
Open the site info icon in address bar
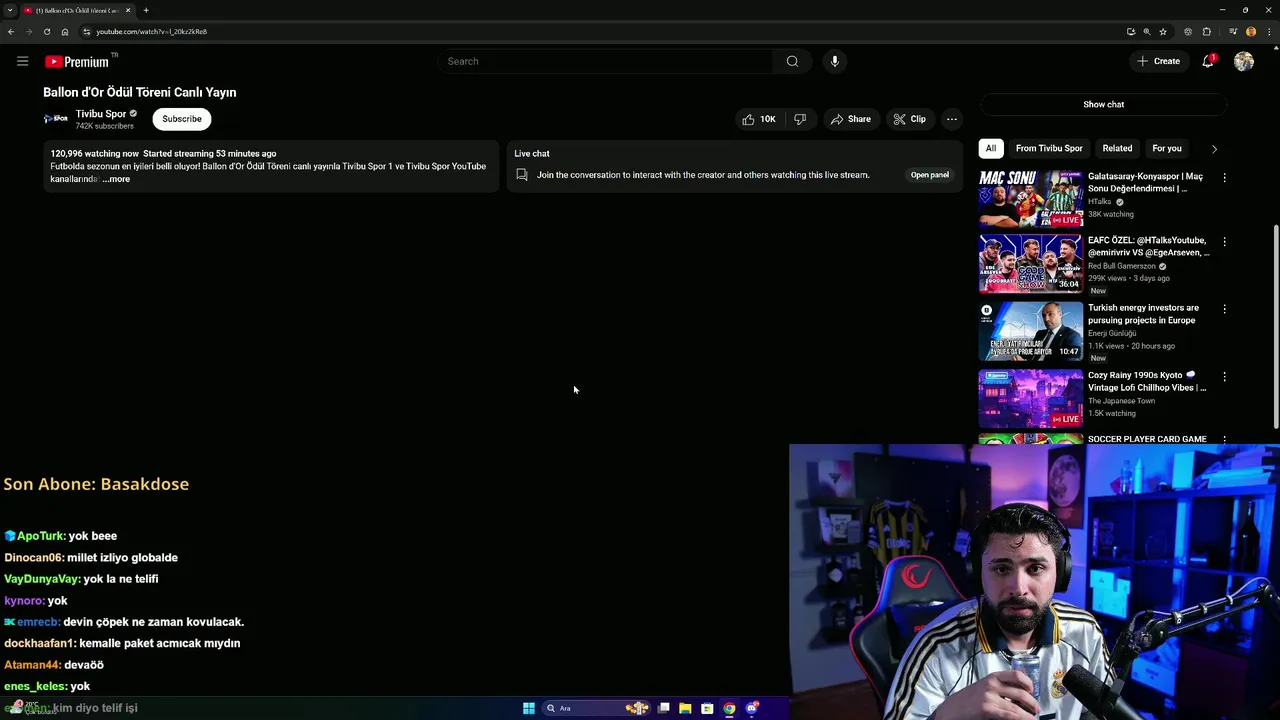(x=86, y=31)
